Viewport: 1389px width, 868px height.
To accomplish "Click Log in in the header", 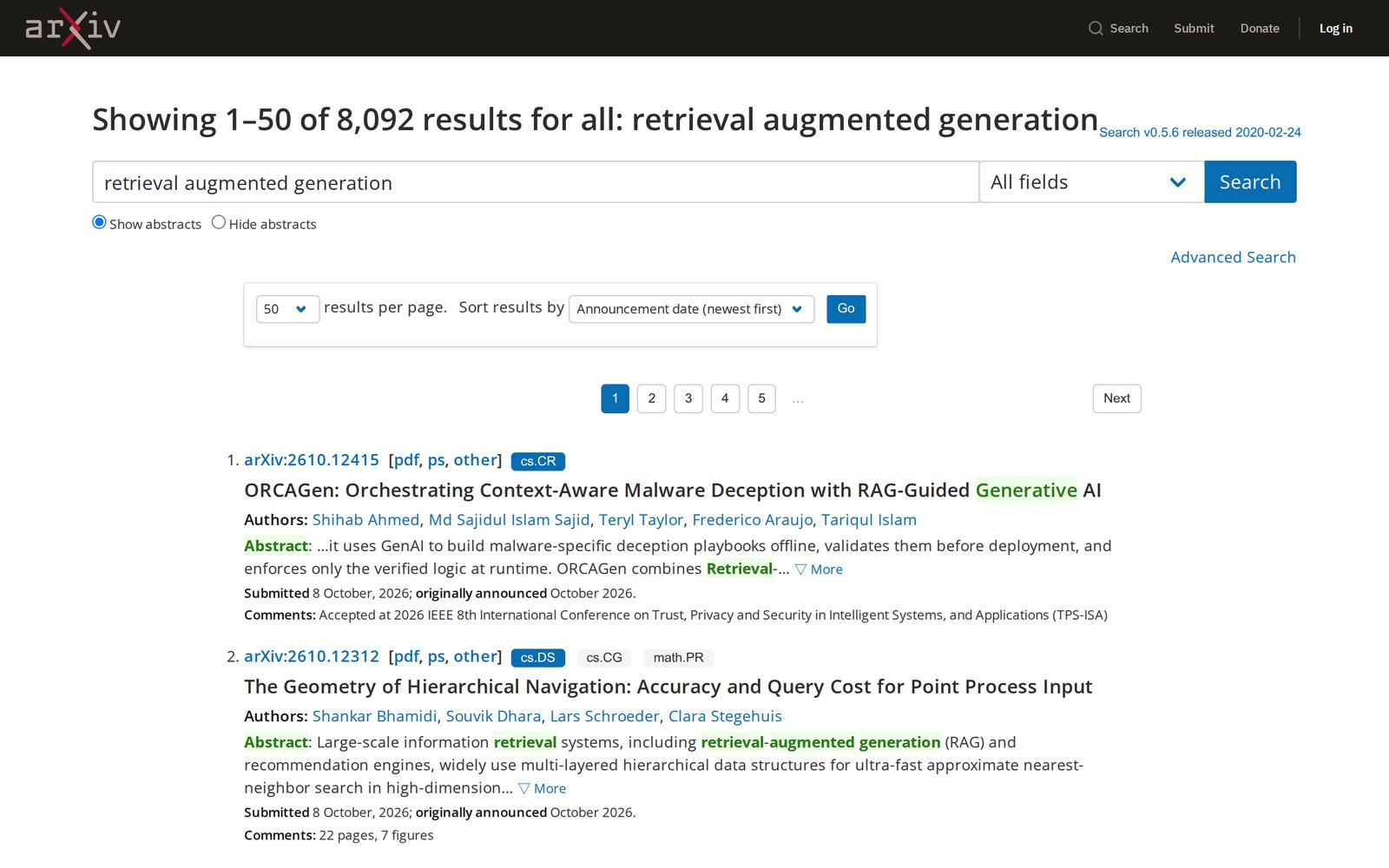I will pyautogui.click(x=1335, y=28).
